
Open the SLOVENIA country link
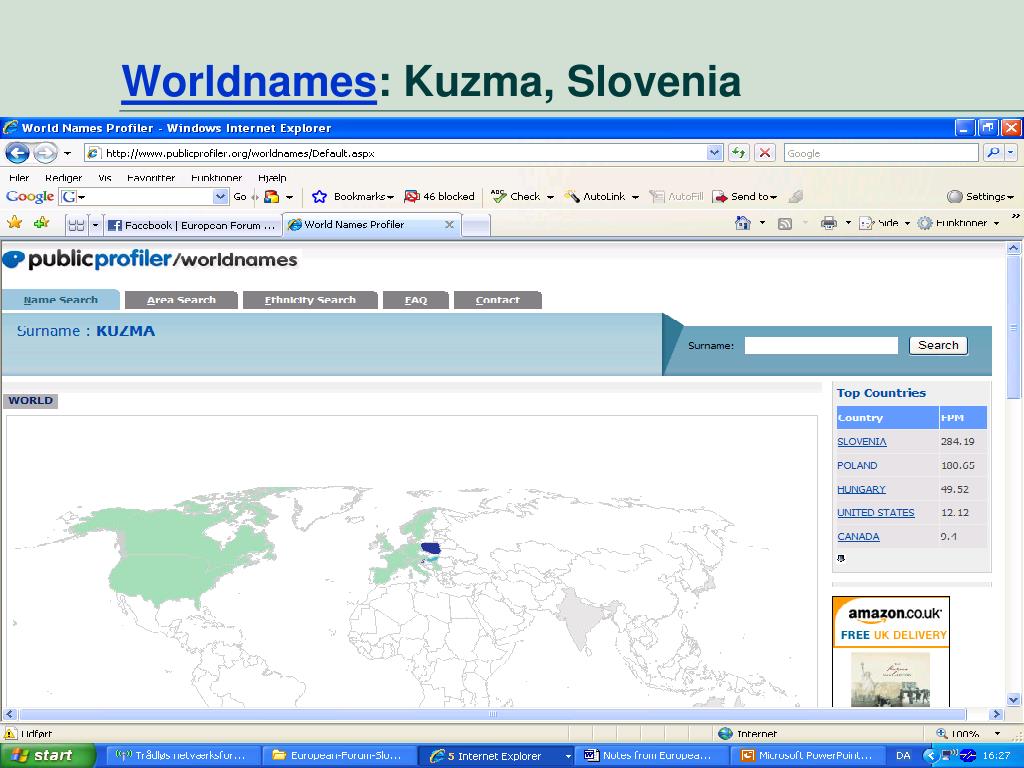[861, 441]
